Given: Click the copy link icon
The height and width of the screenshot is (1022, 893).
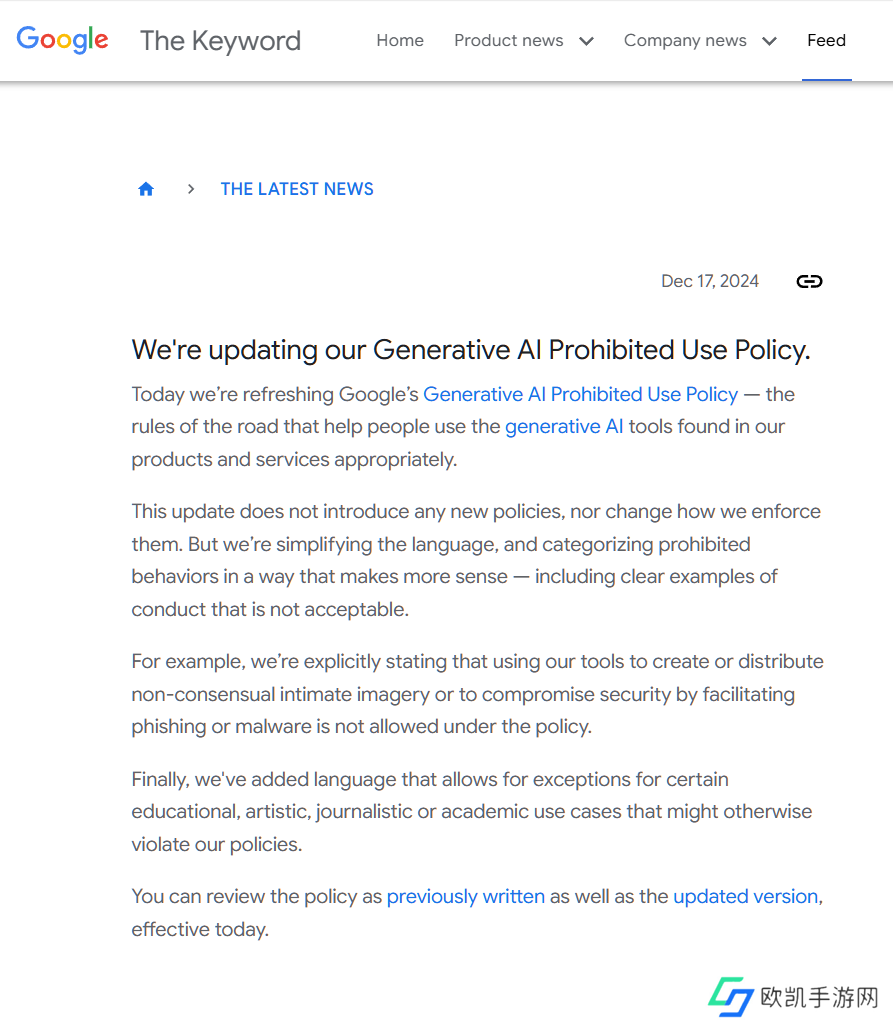Looking at the screenshot, I should coord(809,281).
